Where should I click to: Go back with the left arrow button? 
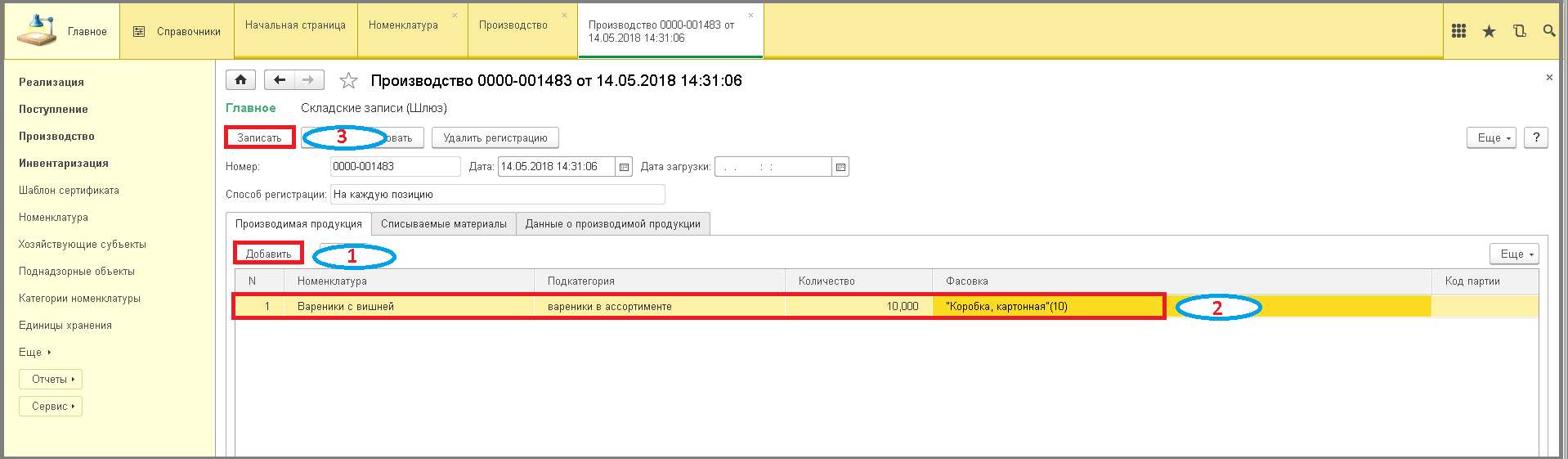tap(280, 80)
